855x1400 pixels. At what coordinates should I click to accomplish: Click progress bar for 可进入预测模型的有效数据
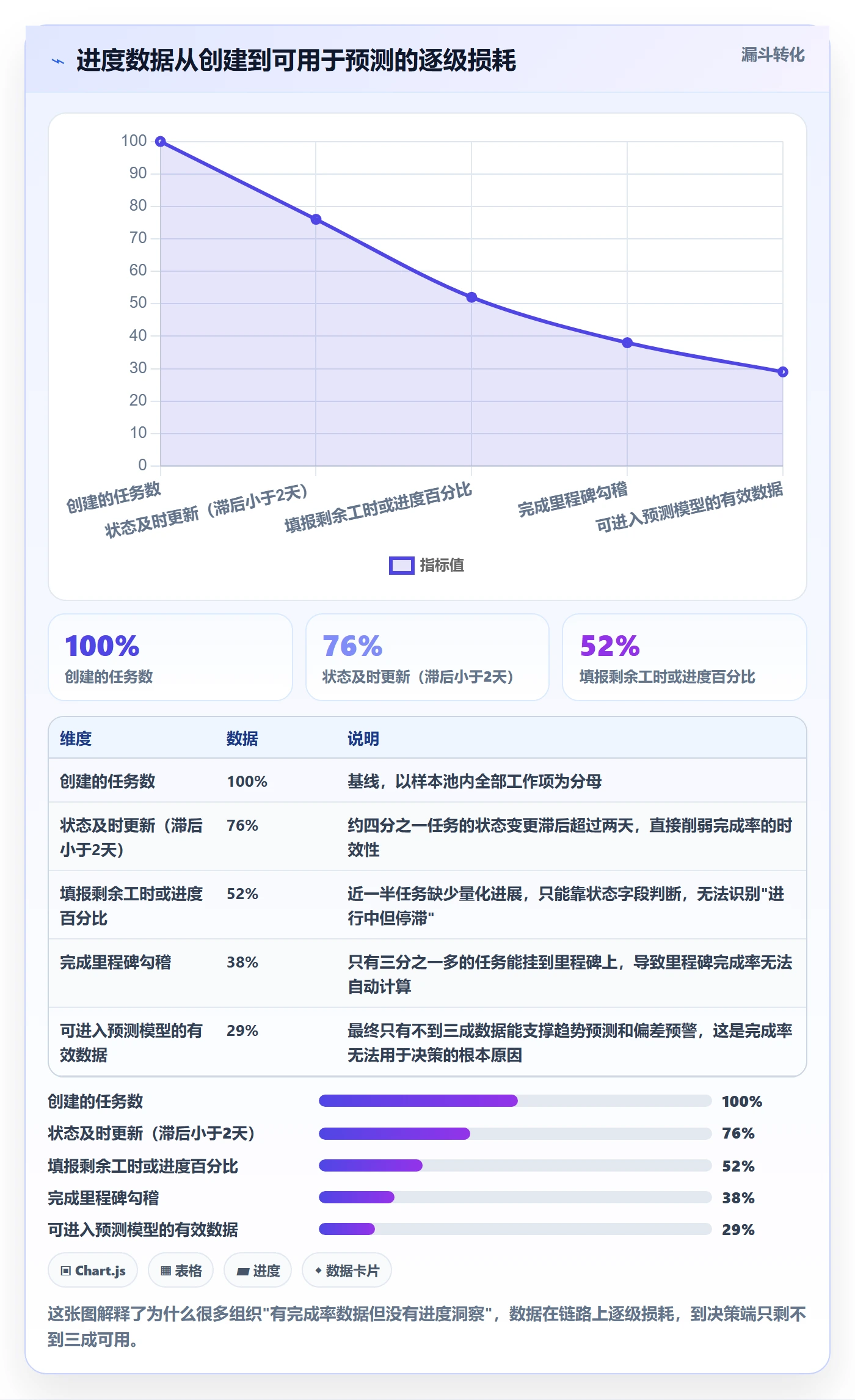[515, 1229]
